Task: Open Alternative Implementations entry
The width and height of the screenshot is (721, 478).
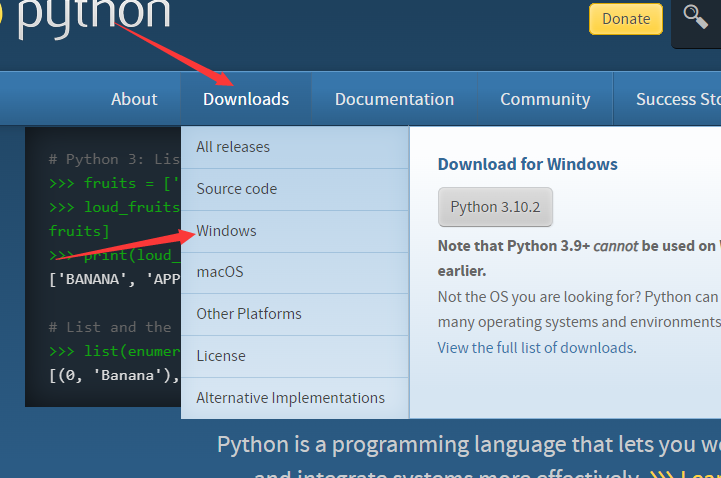Action: point(290,398)
